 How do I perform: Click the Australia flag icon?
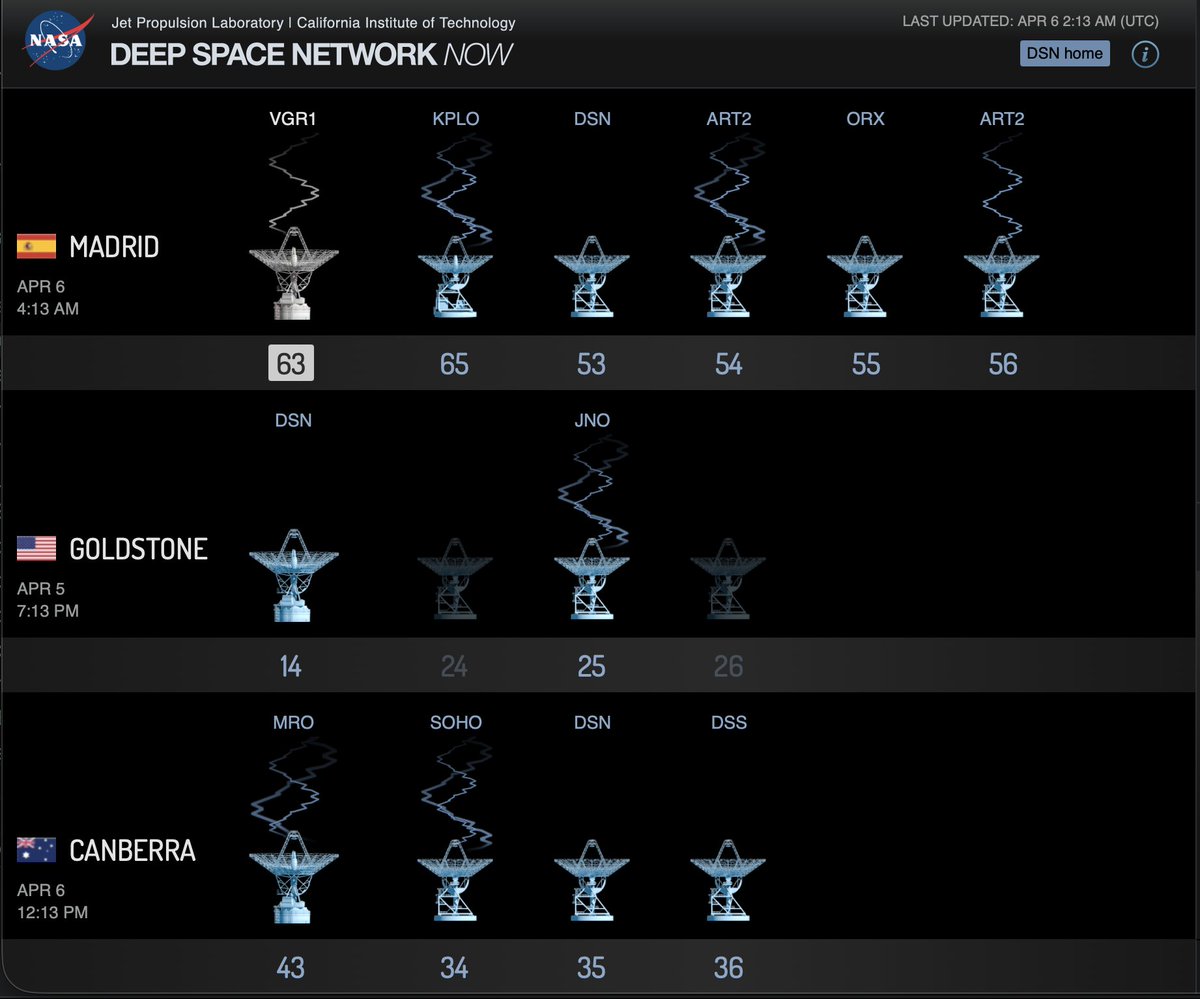point(36,850)
